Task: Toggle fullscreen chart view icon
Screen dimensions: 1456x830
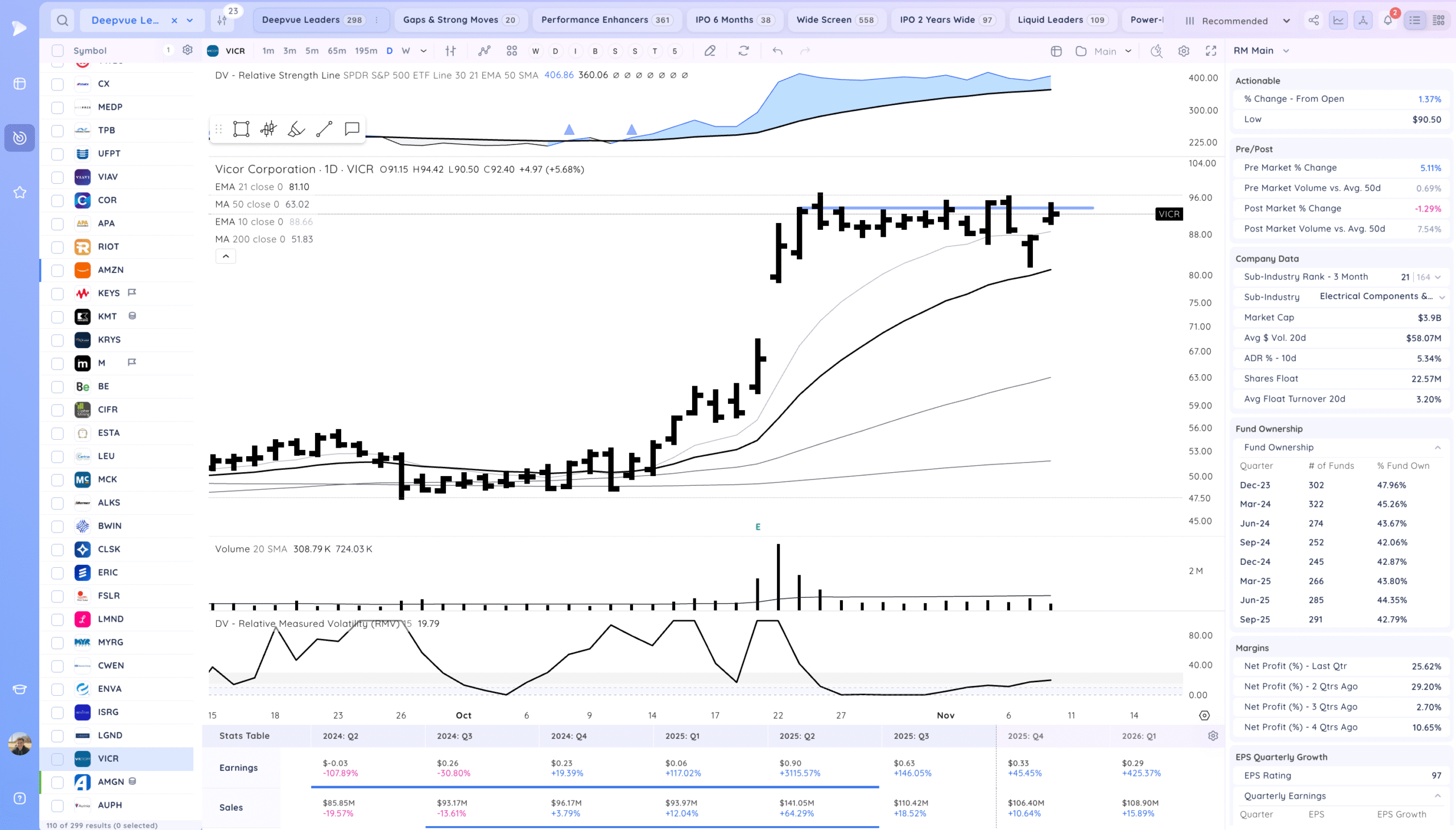Action: point(1211,51)
